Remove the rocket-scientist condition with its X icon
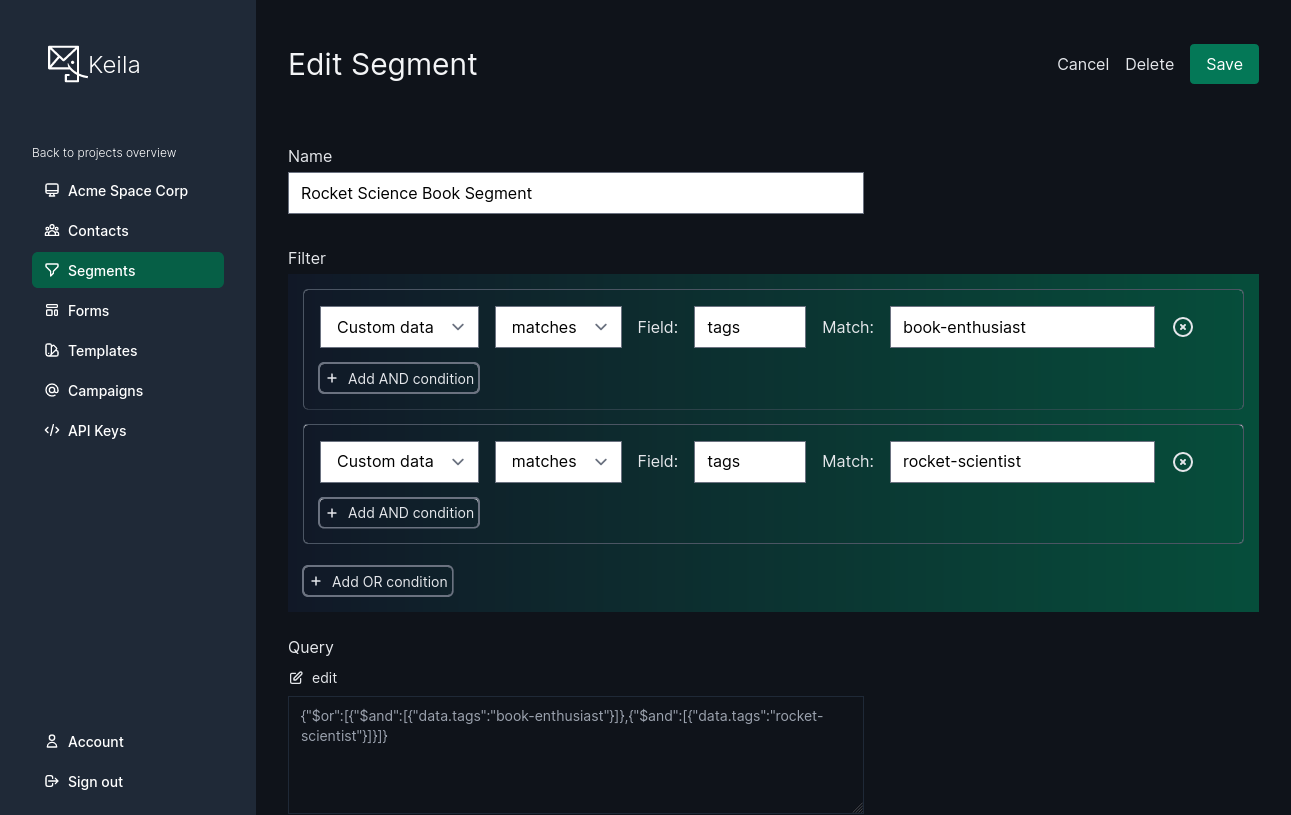This screenshot has height=815, width=1291. 1182,462
